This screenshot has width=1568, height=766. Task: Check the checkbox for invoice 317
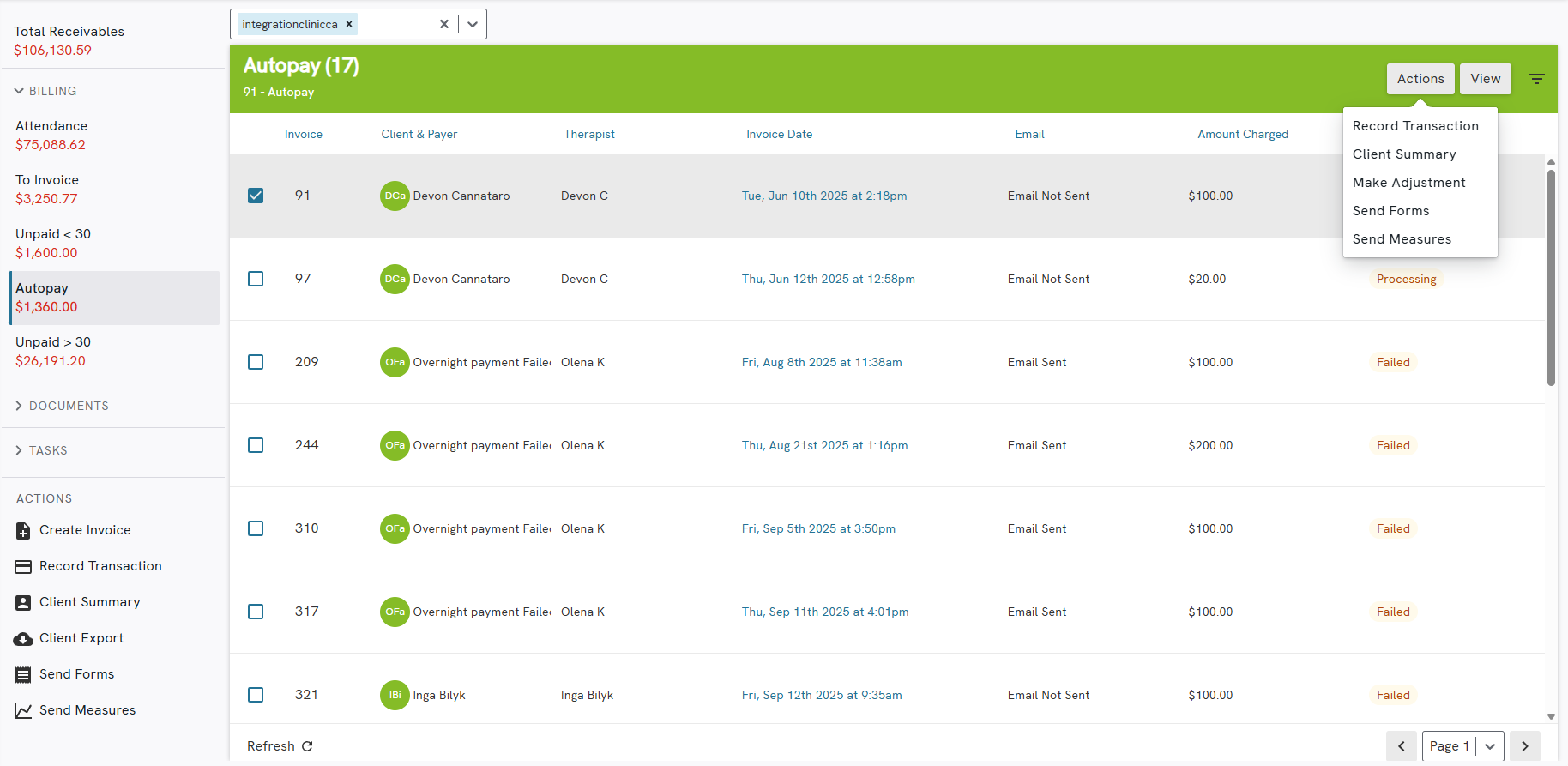(256, 612)
